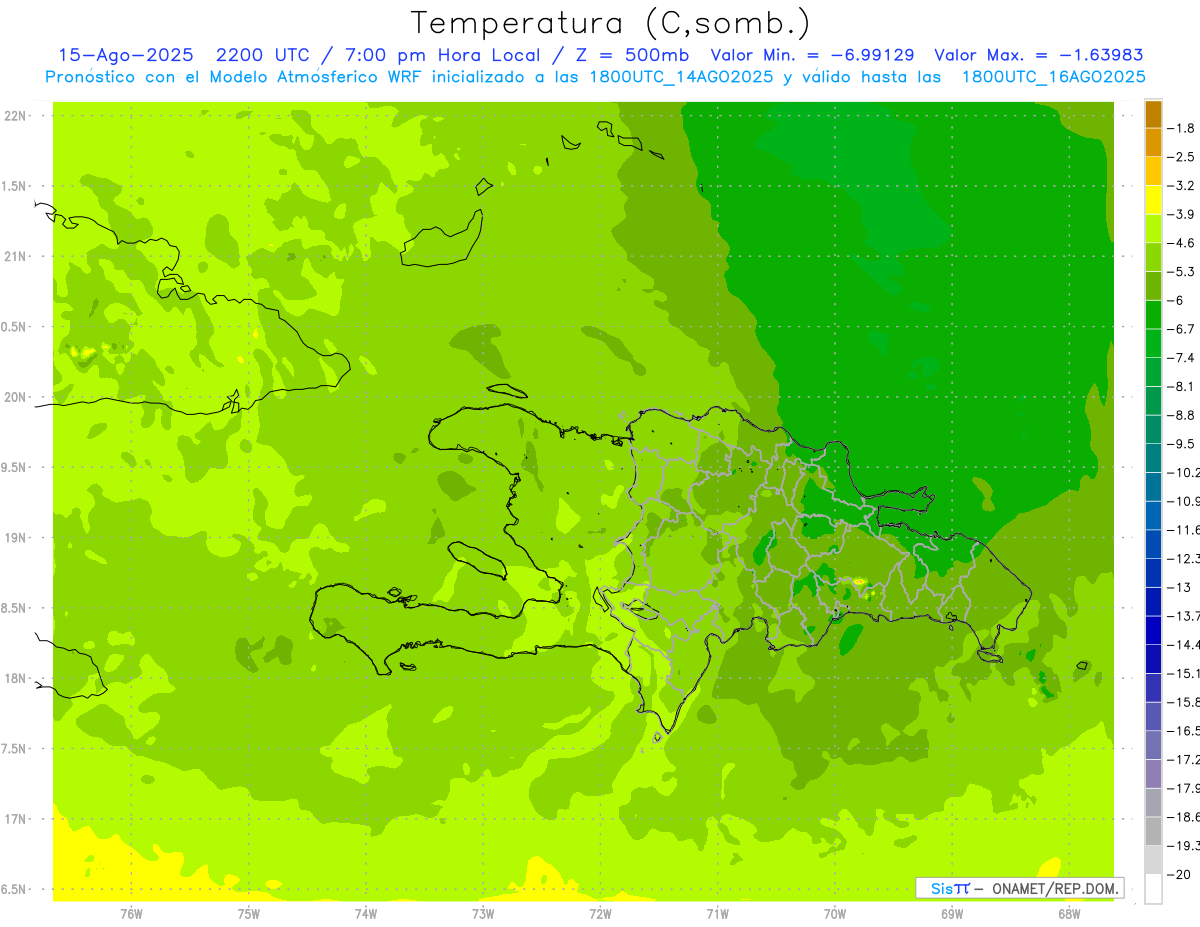Click the '-1.8' legend value
Image resolution: width=1200 pixels, height=927 pixels.
(x=1183, y=128)
